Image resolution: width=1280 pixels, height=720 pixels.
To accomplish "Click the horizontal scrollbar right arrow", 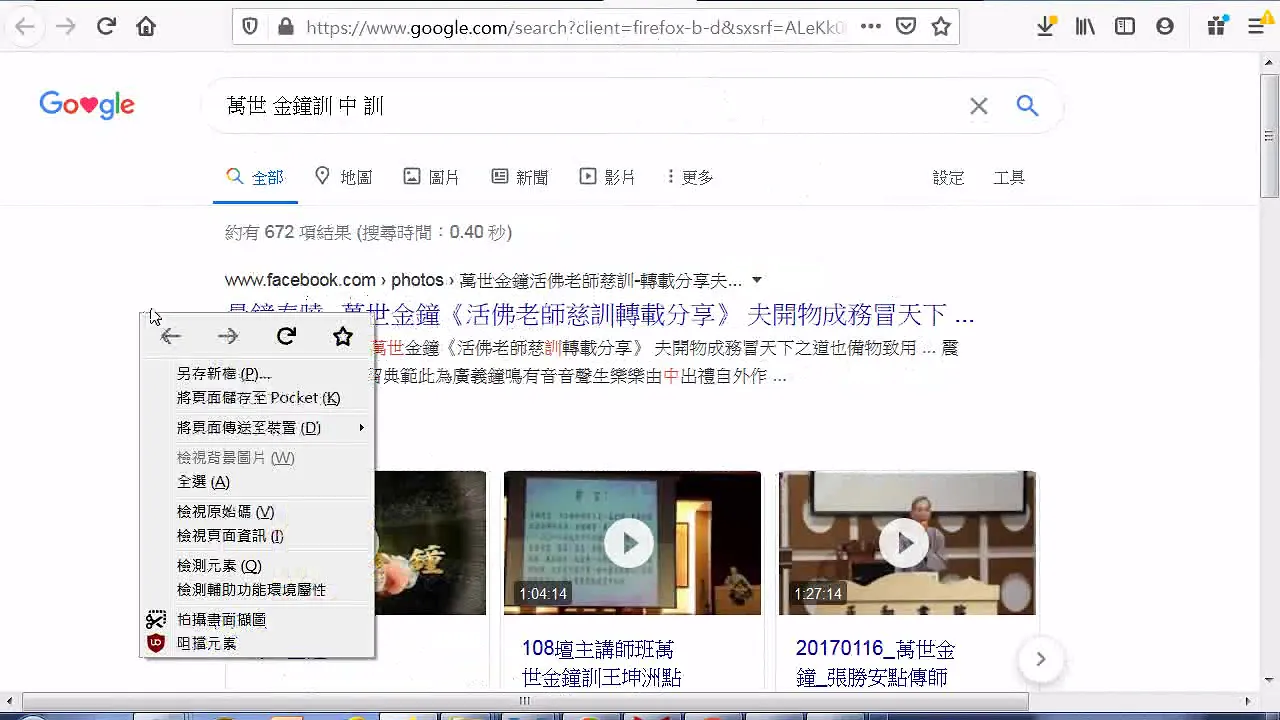I will pos(1247,701).
